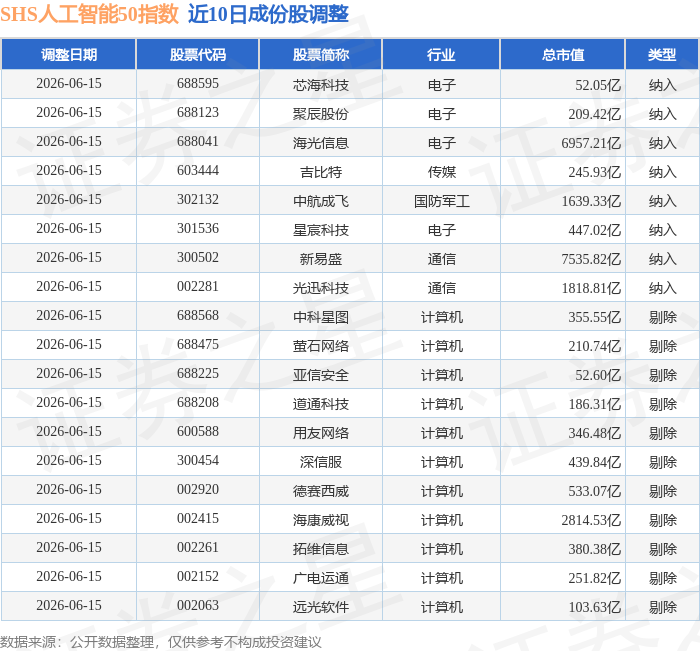Viewport: 700px width, 651px height.
Task: Click the 传媒 industry cell
Action: click(442, 172)
